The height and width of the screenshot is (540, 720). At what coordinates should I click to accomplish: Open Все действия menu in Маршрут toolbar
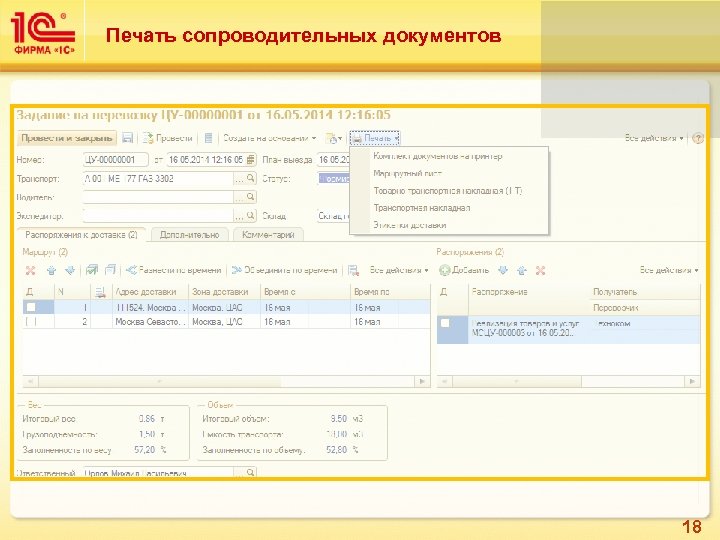[x=399, y=270]
